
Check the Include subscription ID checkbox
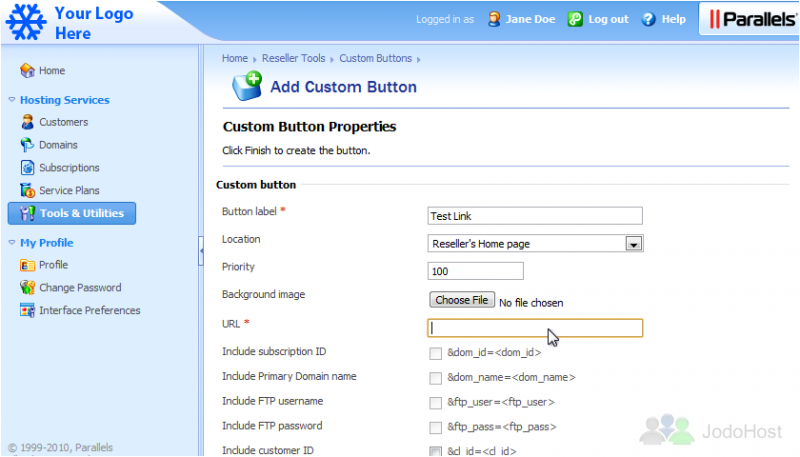coord(435,353)
